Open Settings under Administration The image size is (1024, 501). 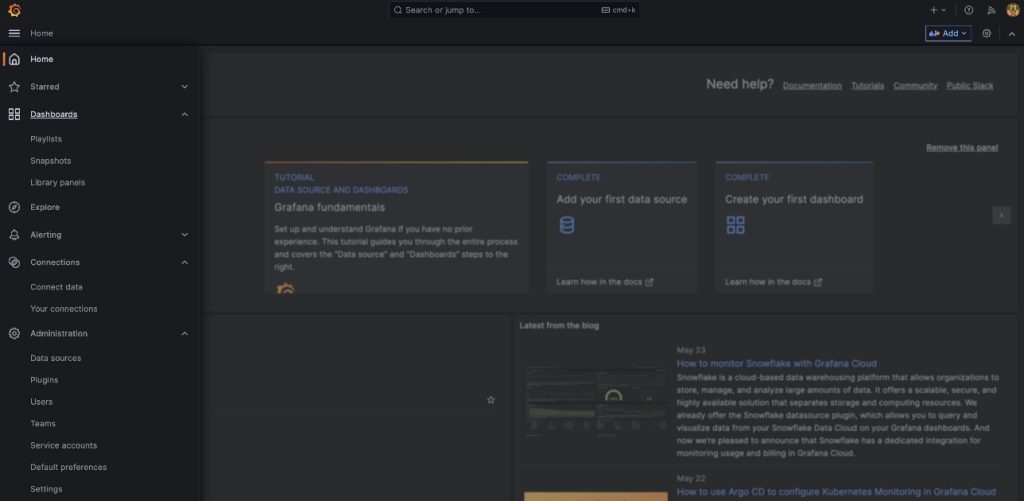click(x=46, y=489)
